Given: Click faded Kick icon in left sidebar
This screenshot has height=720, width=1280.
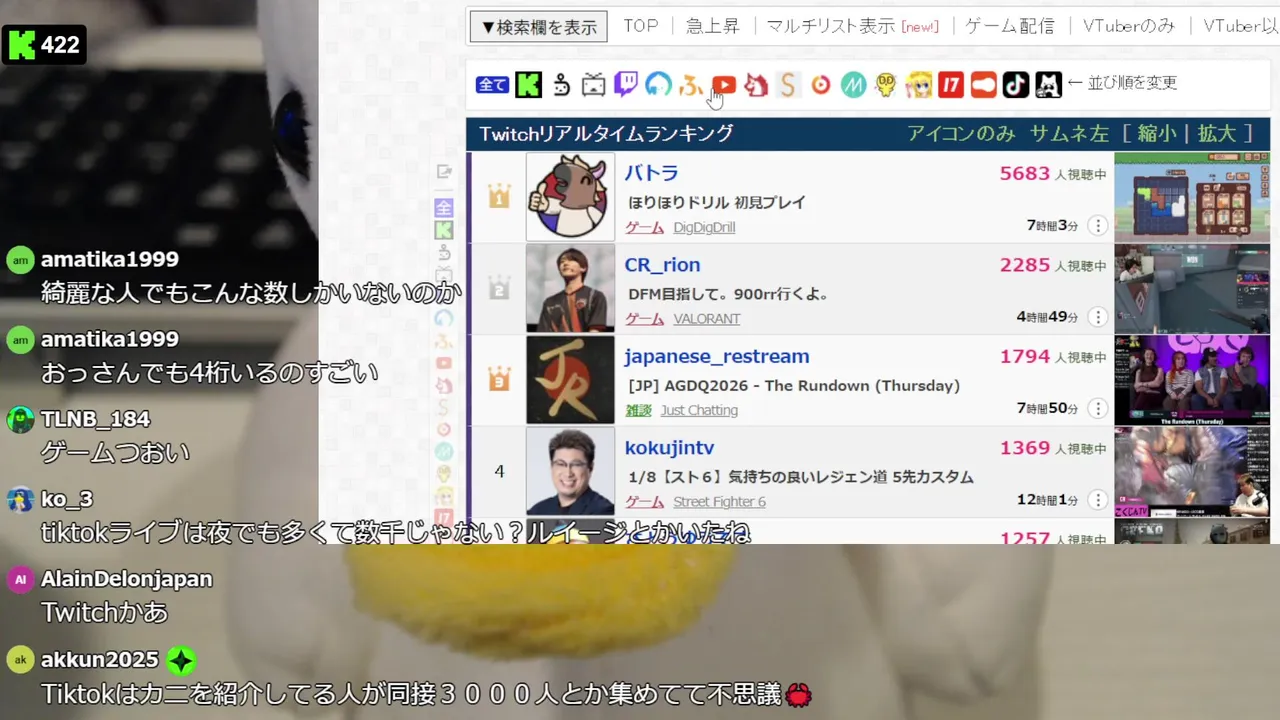Looking at the screenshot, I should pyautogui.click(x=444, y=230).
